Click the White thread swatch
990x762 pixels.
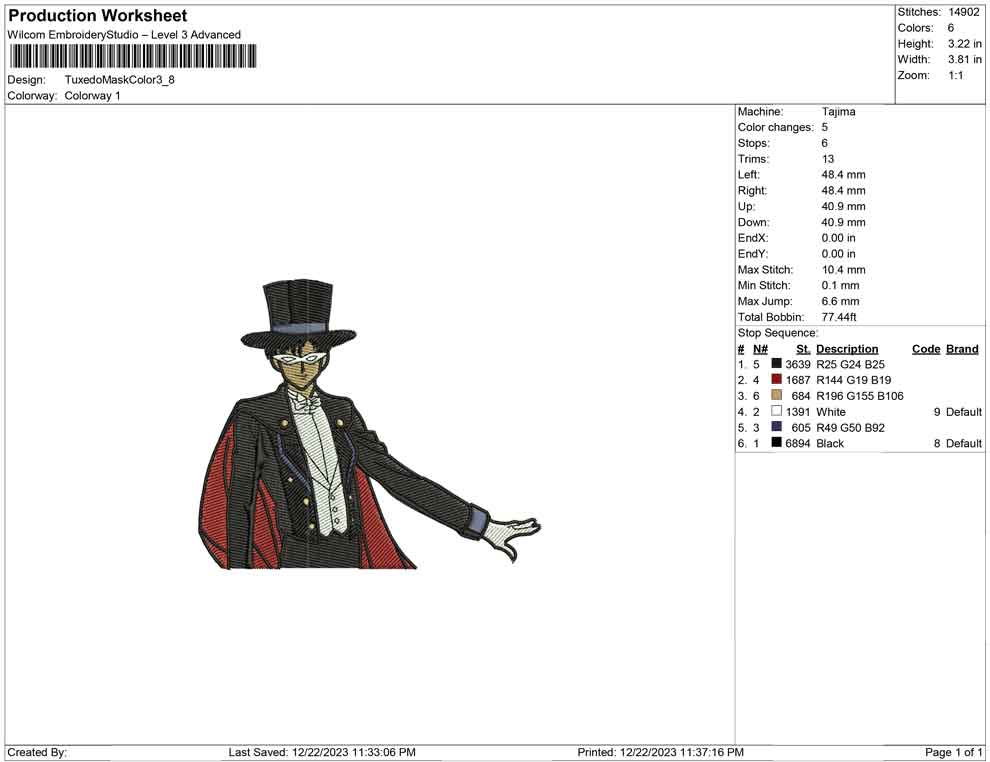pyautogui.click(x=777, y=411)
